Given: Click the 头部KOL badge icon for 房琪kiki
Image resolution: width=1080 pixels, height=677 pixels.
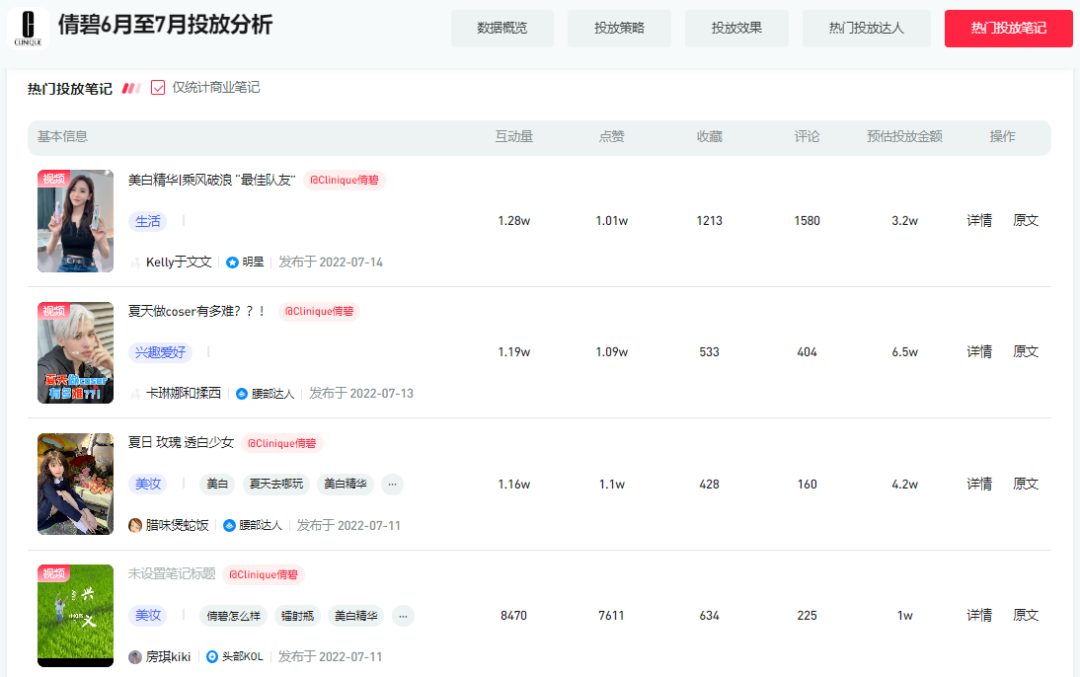Looking at the screenshot, I should (212, 657).
